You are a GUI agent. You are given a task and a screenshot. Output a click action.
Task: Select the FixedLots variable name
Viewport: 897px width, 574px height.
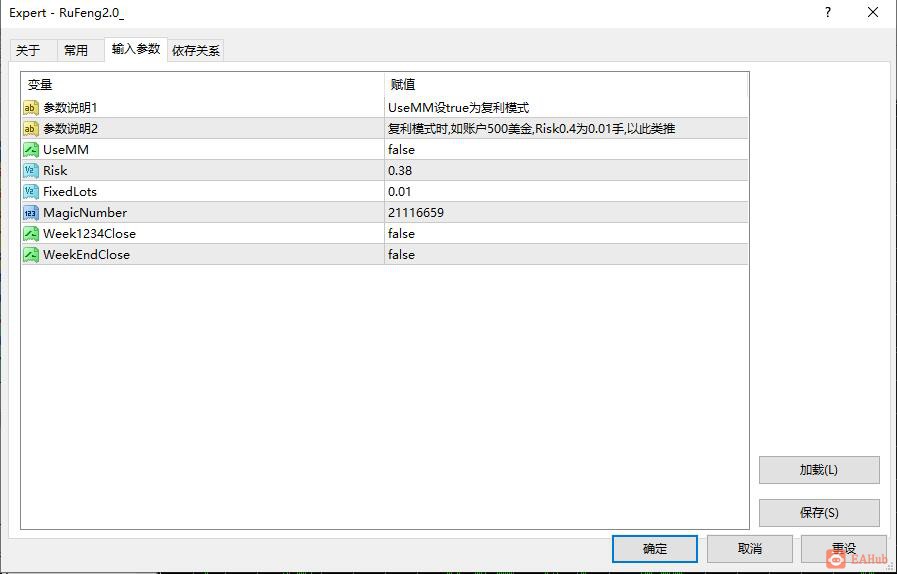pyautogui.click(x=70, y=192)
